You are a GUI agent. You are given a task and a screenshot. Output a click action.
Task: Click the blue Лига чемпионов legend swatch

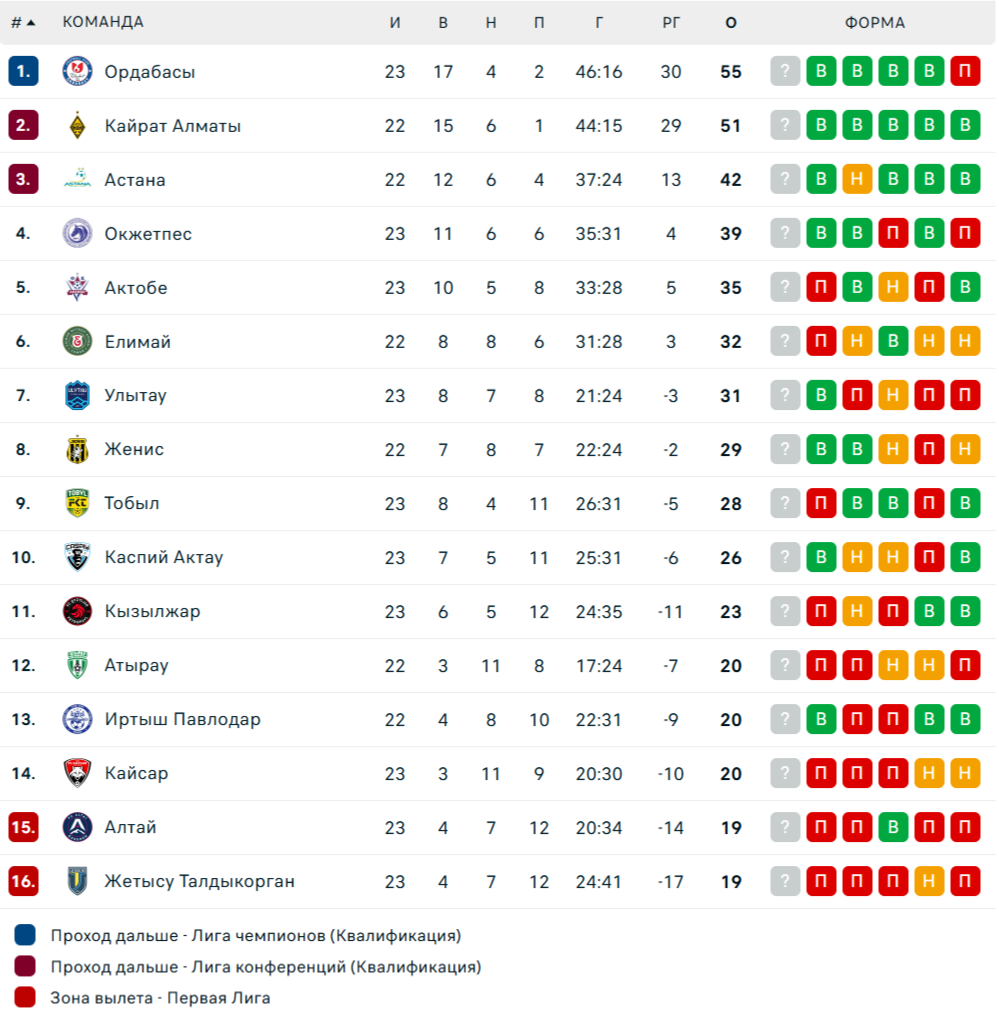(25, 935)
